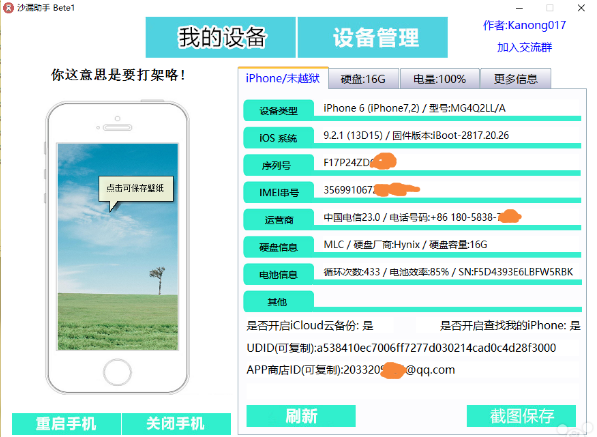Click the 电池信息 label
This screenshot has height=437, width=597.
(279, 274)
